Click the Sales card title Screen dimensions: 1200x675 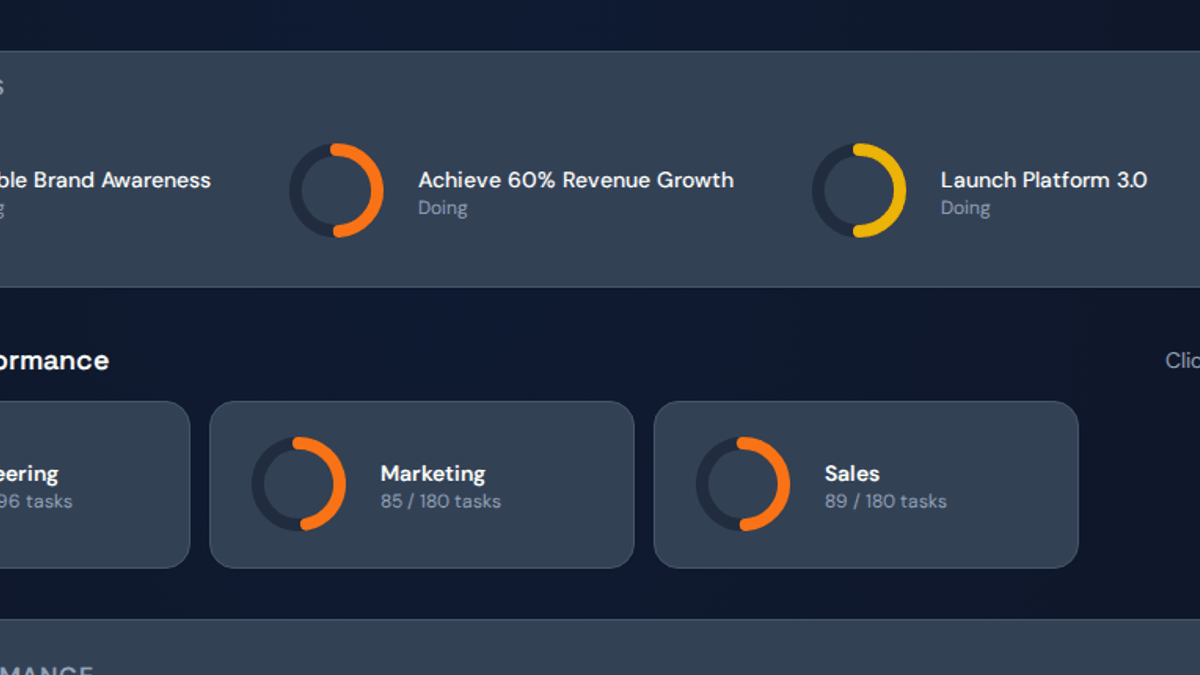tap(852, 473)
